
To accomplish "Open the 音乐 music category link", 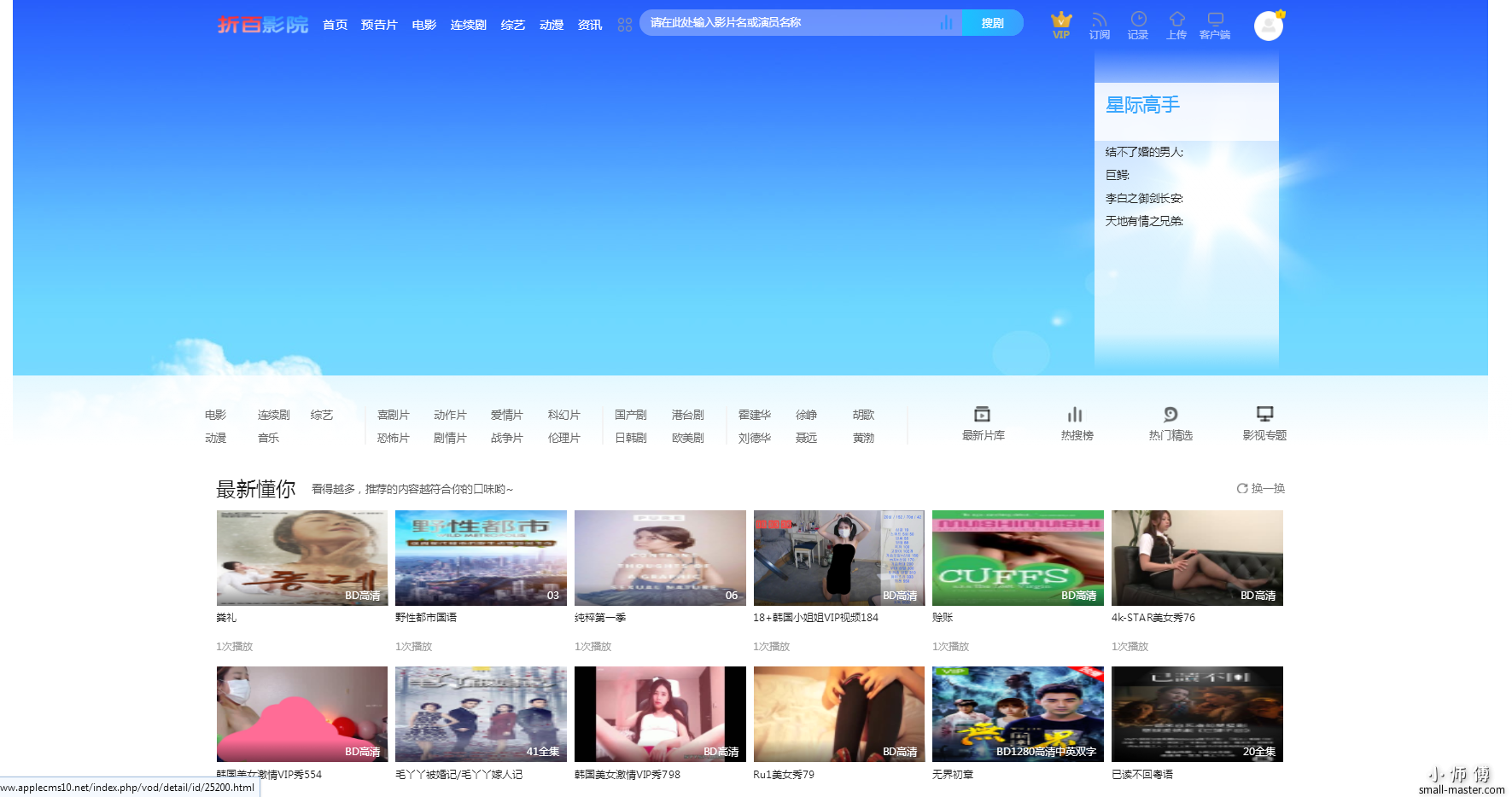I will coord(269,438).
